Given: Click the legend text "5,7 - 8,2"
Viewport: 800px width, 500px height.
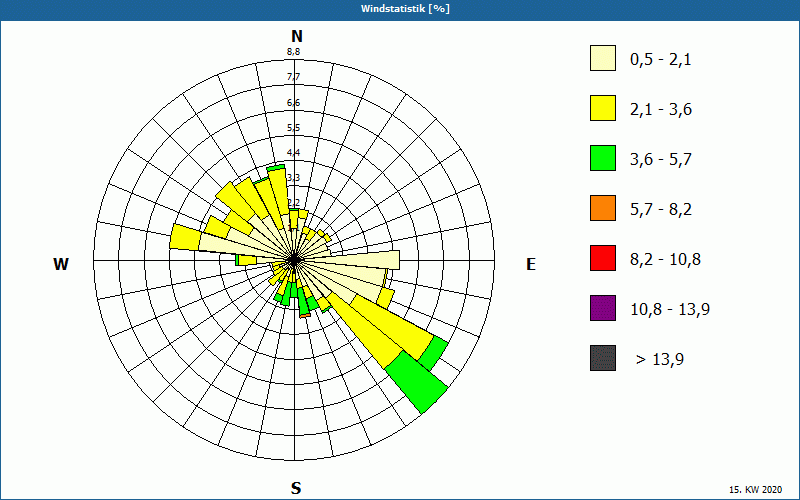Looking at the screenshot, I should [661, 210].
